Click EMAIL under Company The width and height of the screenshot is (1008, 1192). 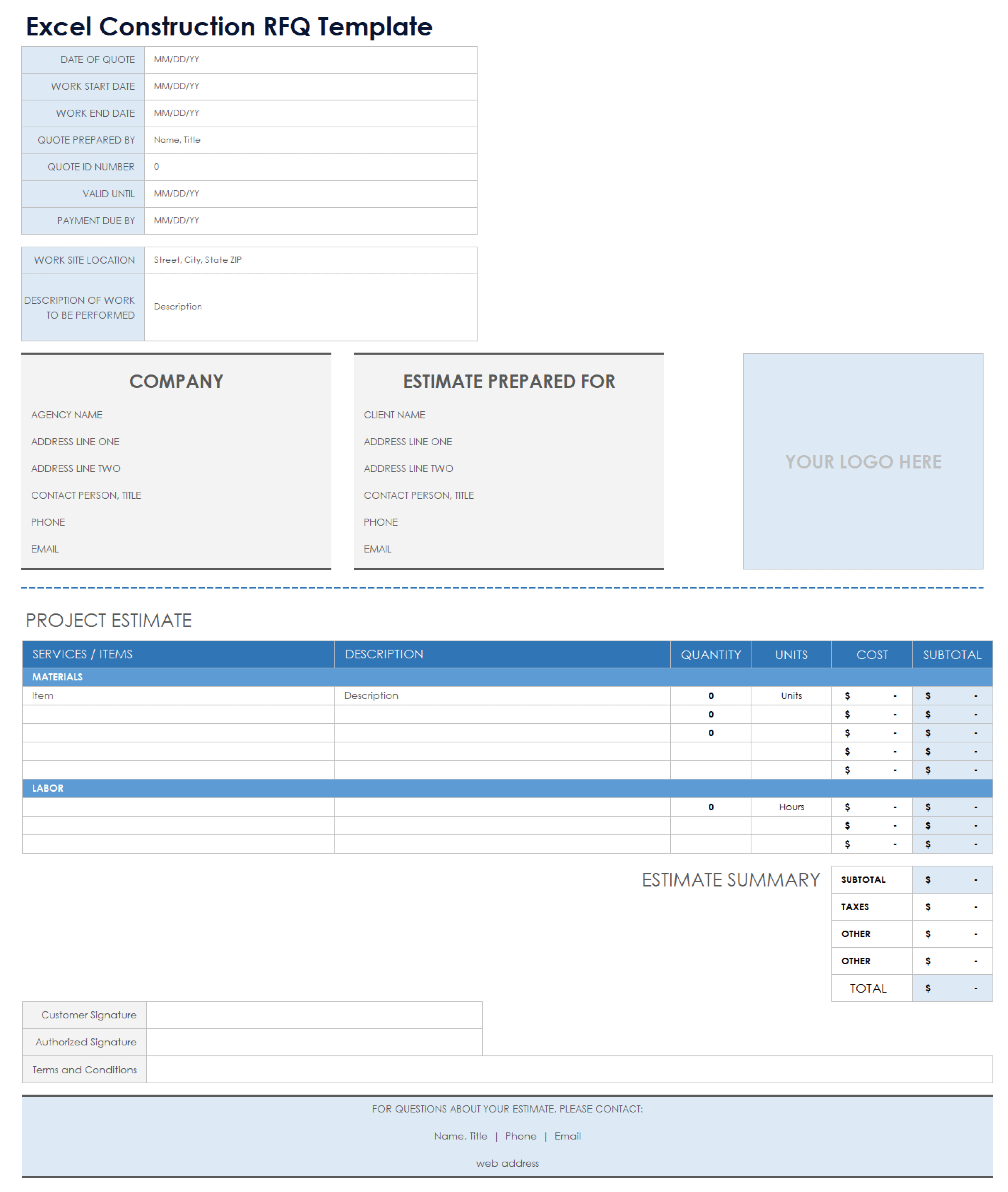pos(45,549)
